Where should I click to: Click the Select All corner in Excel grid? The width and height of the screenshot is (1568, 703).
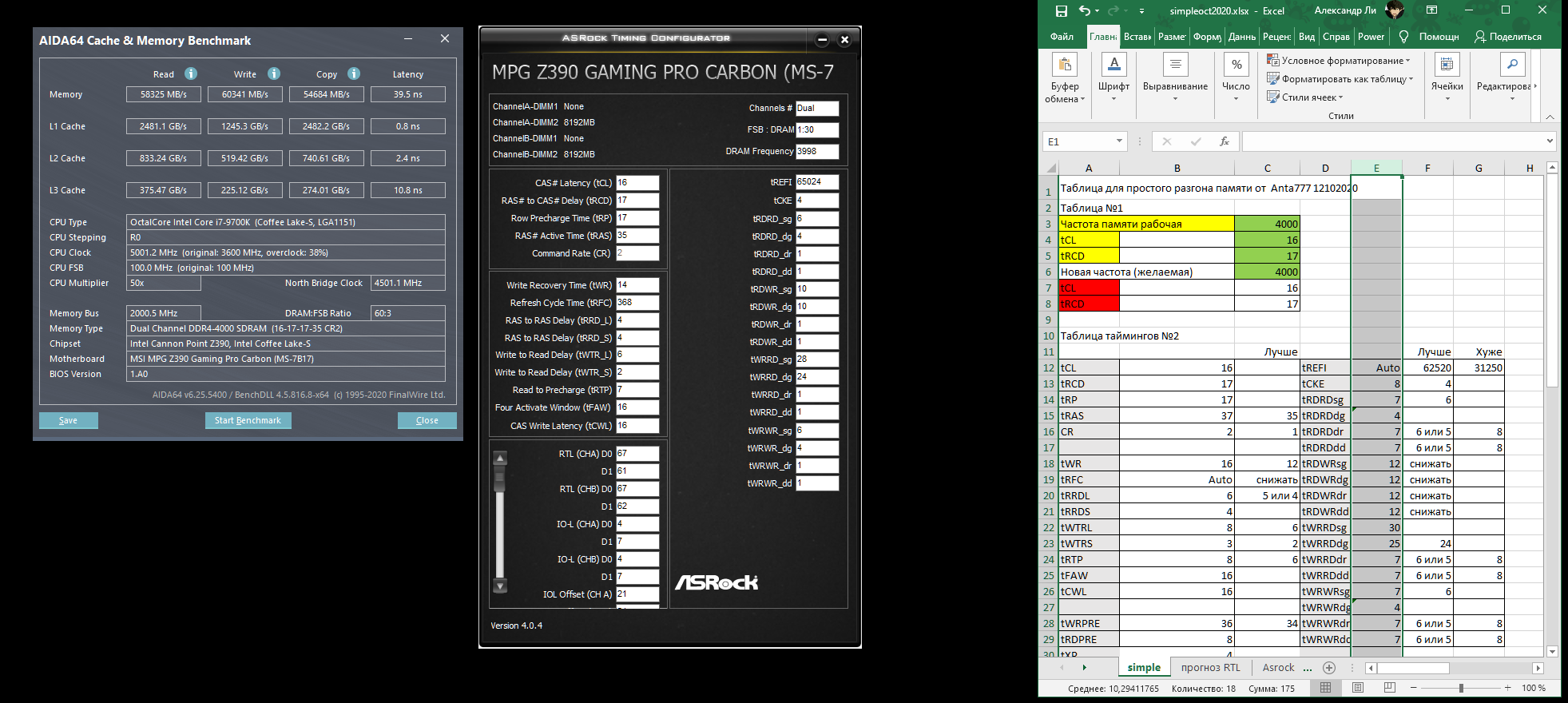click(1050, 169)
